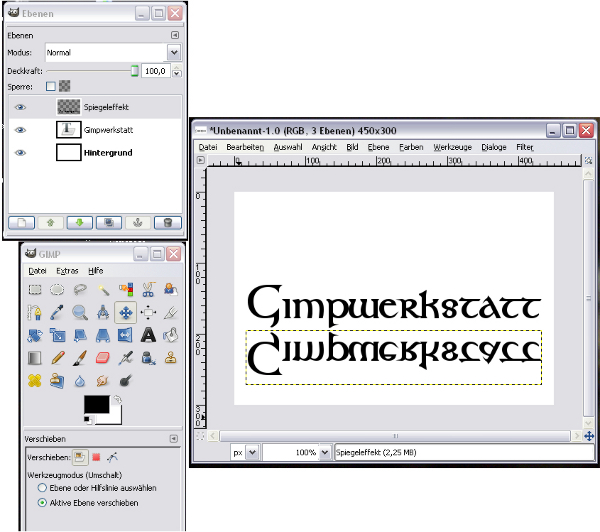Image resolution: width=600 pixels, height=532 pixels.
Task: Open the Ebene menu
Action: (378, 147)
